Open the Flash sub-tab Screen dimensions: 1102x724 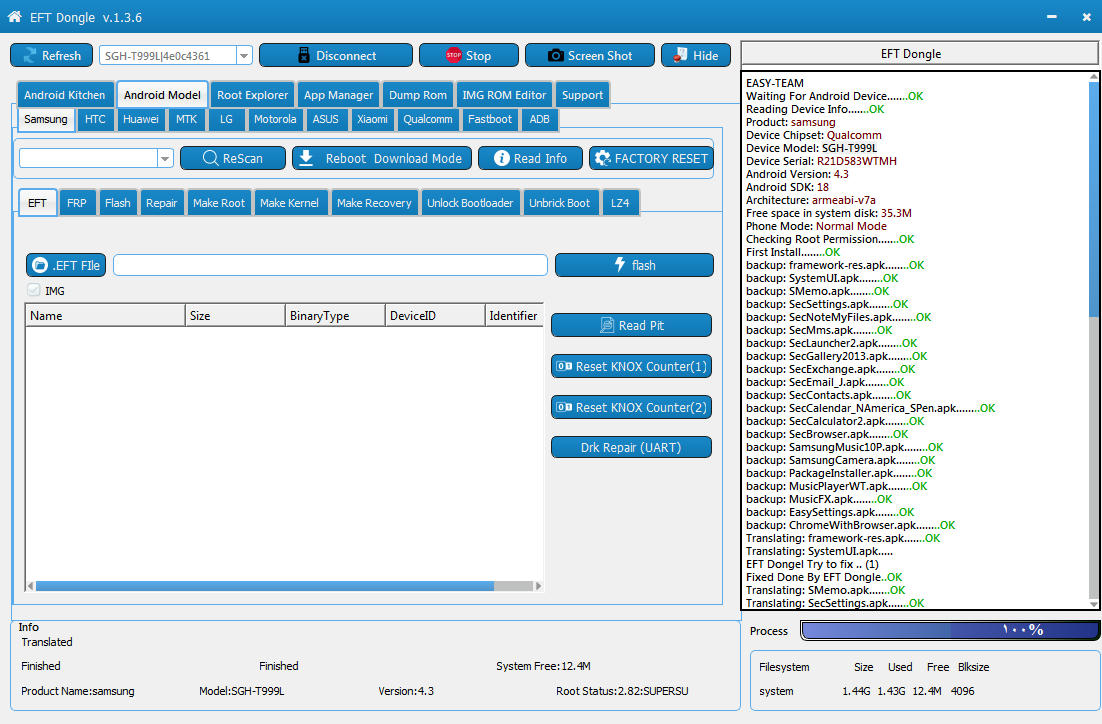click(117, 202)
